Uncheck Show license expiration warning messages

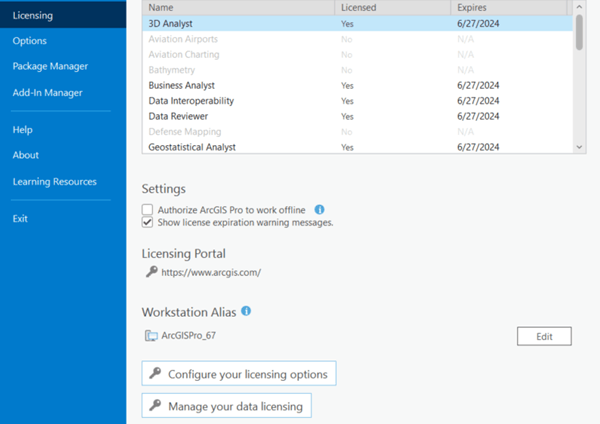click(147, 222)
